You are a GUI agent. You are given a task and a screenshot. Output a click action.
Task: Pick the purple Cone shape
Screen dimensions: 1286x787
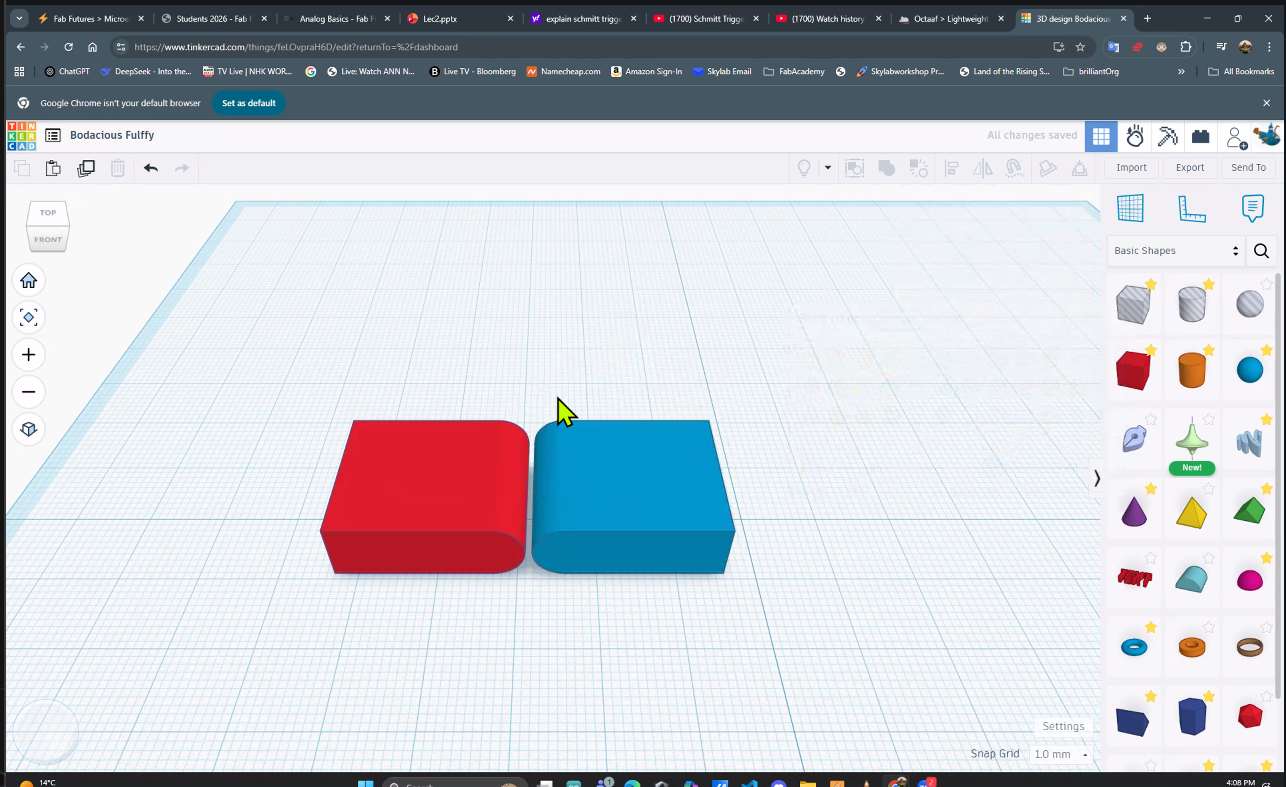coord(1134,511)
